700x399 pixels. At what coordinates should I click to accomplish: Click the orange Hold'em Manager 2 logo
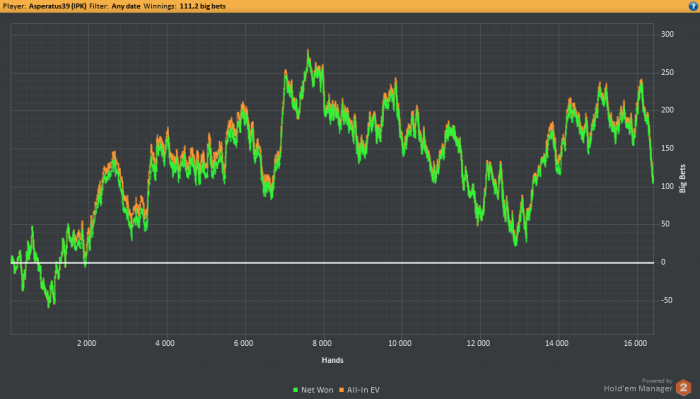tap(683, 387)
